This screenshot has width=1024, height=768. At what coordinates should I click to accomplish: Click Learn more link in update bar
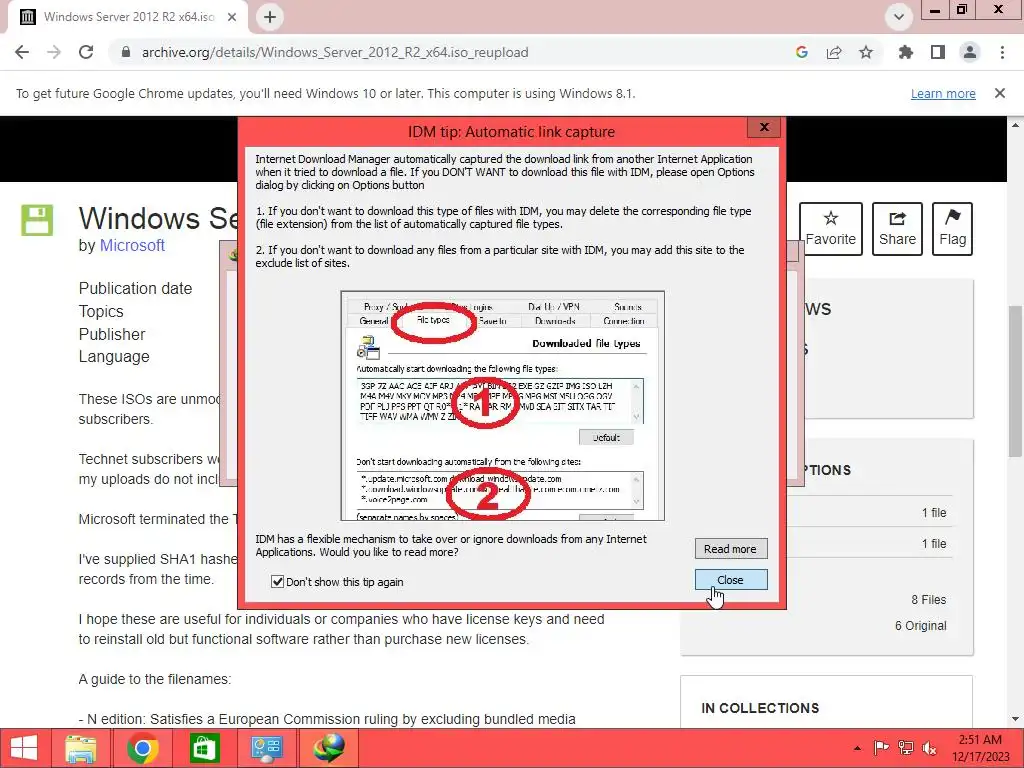943,93
